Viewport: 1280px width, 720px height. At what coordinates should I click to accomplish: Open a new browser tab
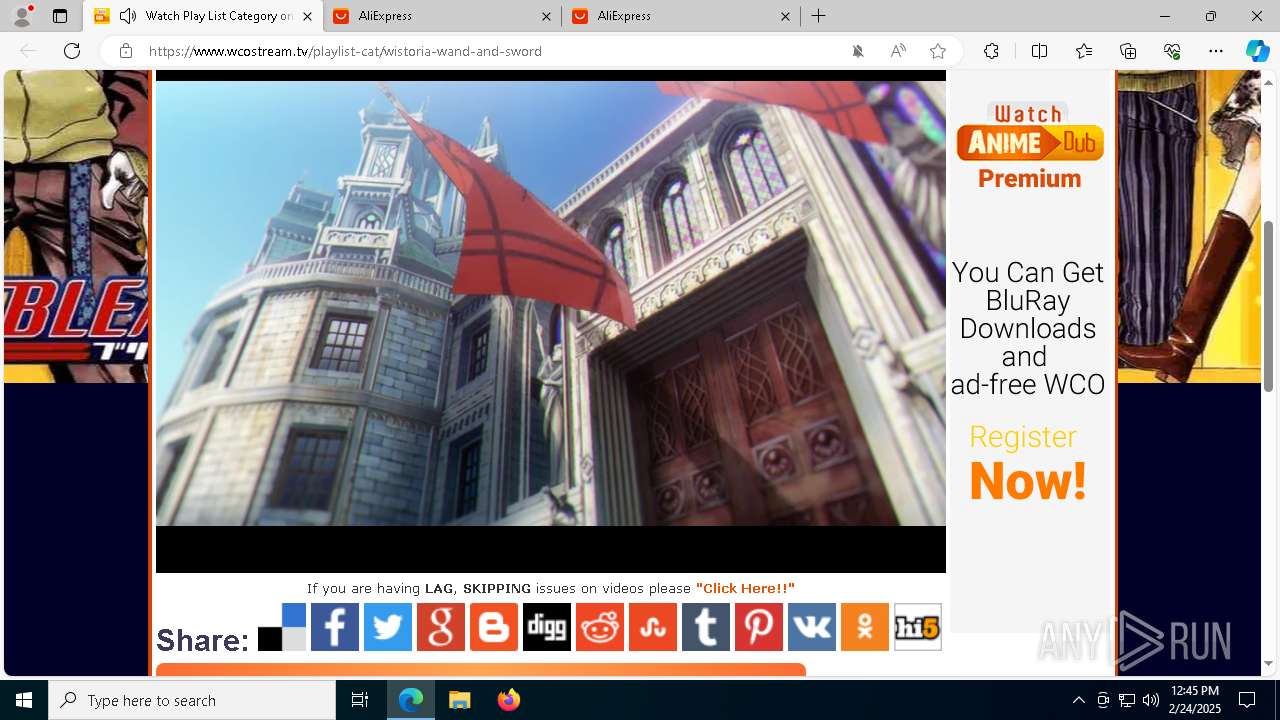point(819,16)
